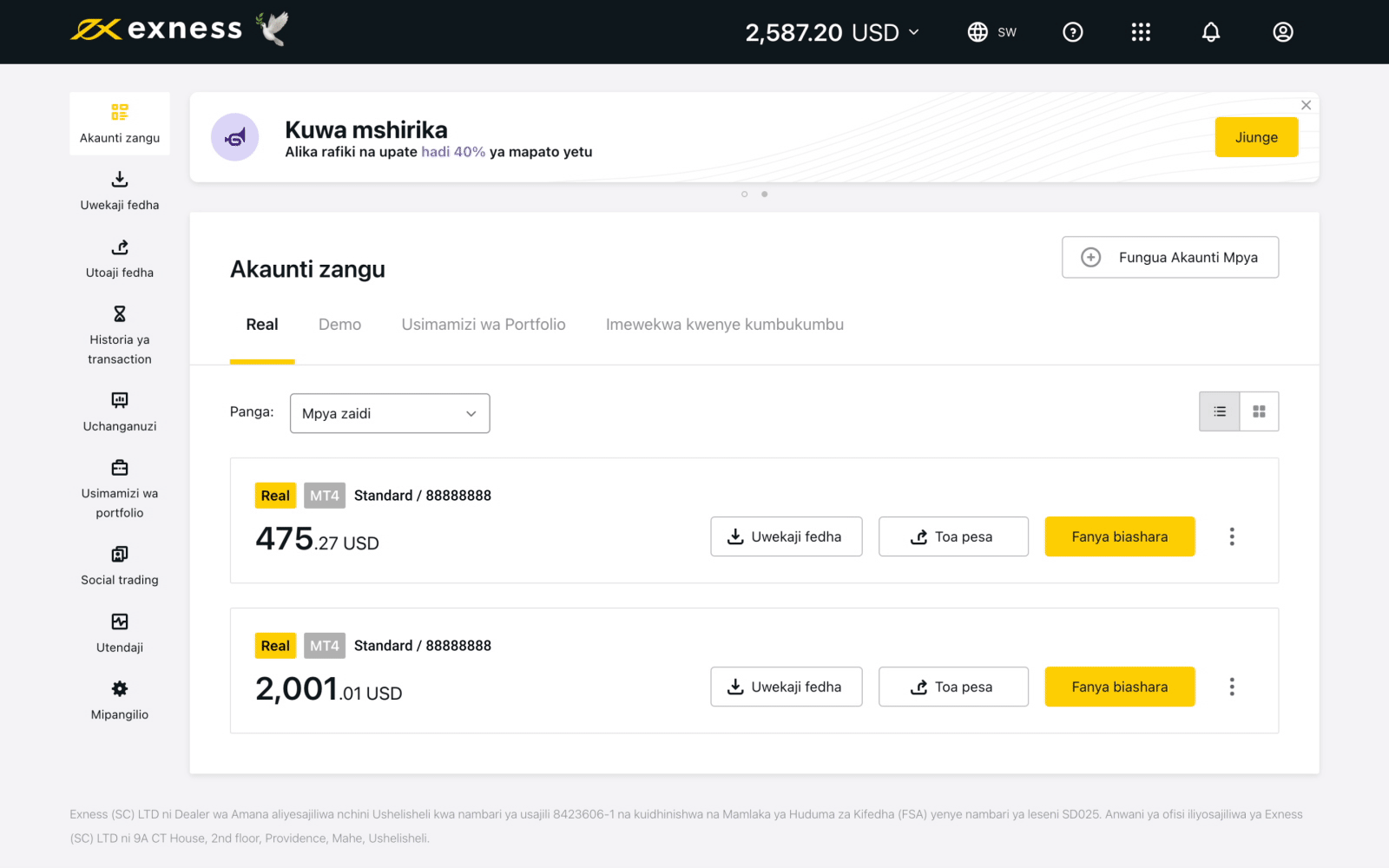The width and height of the screenshot is (1389, 868).
Task: Open Uchanganuzi in sidebar
Action: (x=120, y=412)
